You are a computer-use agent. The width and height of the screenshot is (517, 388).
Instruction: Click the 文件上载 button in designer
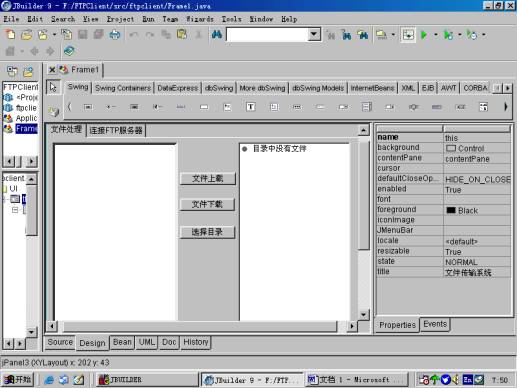(207, 178)
